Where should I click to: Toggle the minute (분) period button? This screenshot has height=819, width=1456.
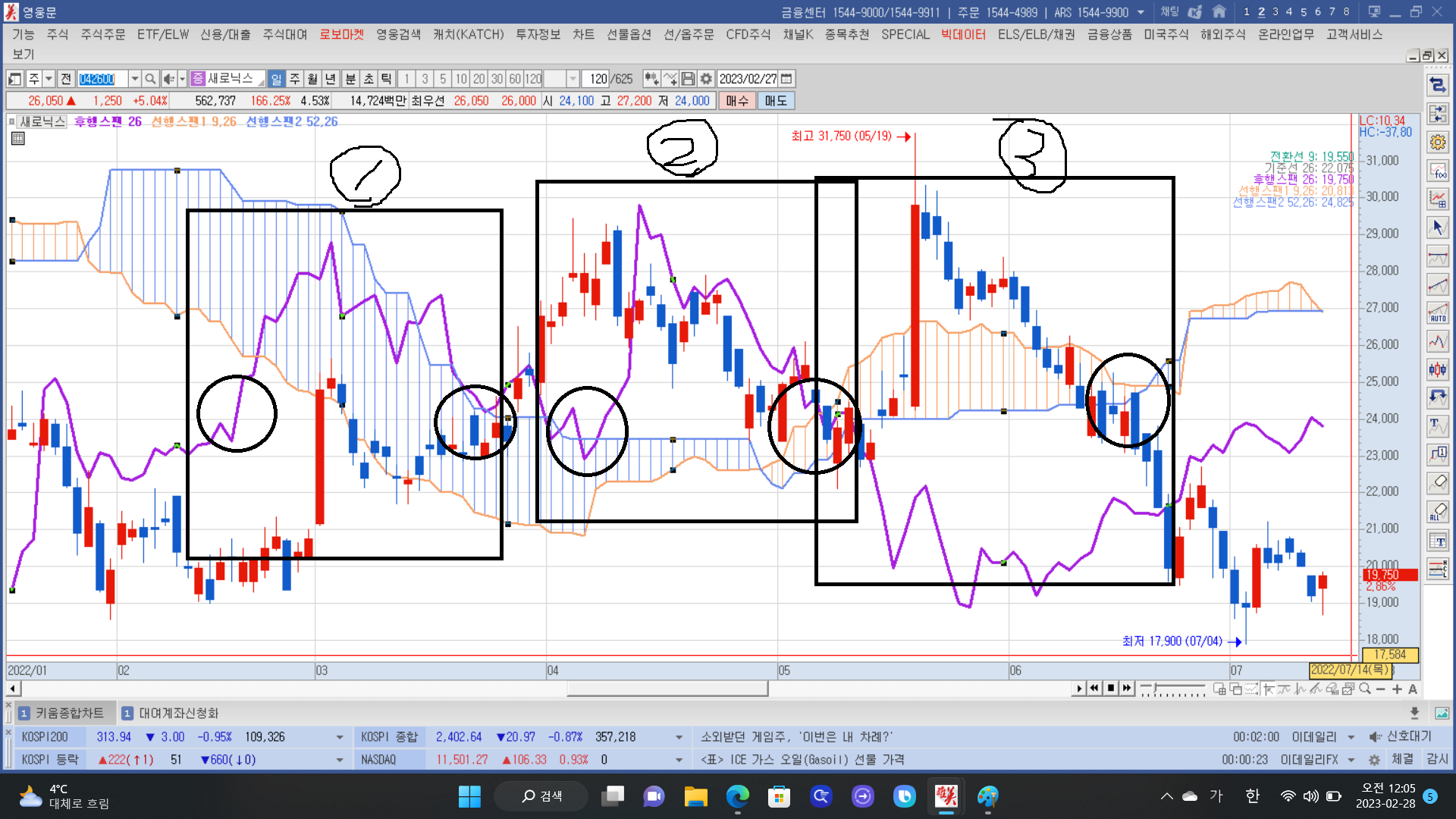[350, 79]
